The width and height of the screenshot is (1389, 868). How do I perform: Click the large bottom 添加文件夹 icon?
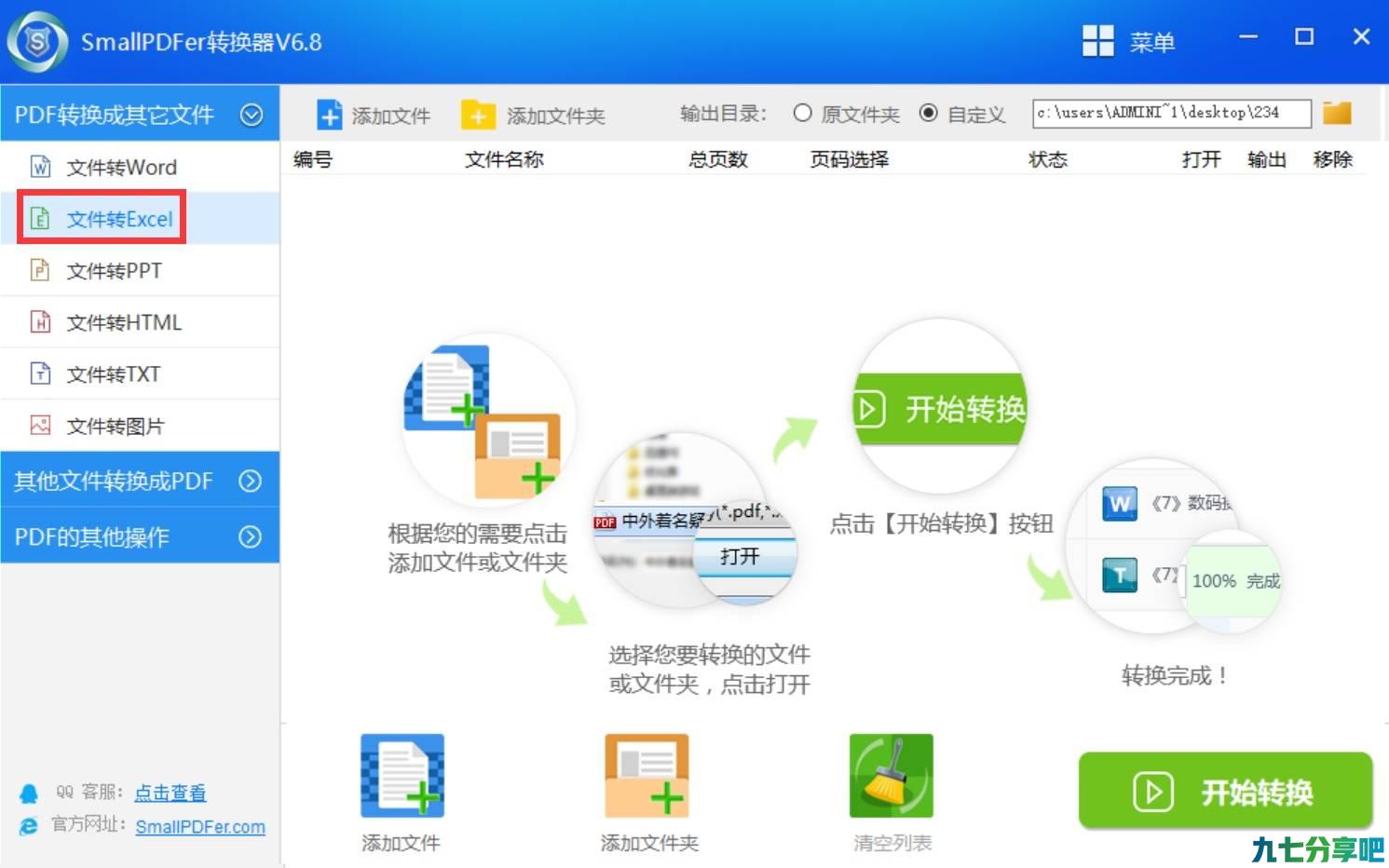(647, 776)
